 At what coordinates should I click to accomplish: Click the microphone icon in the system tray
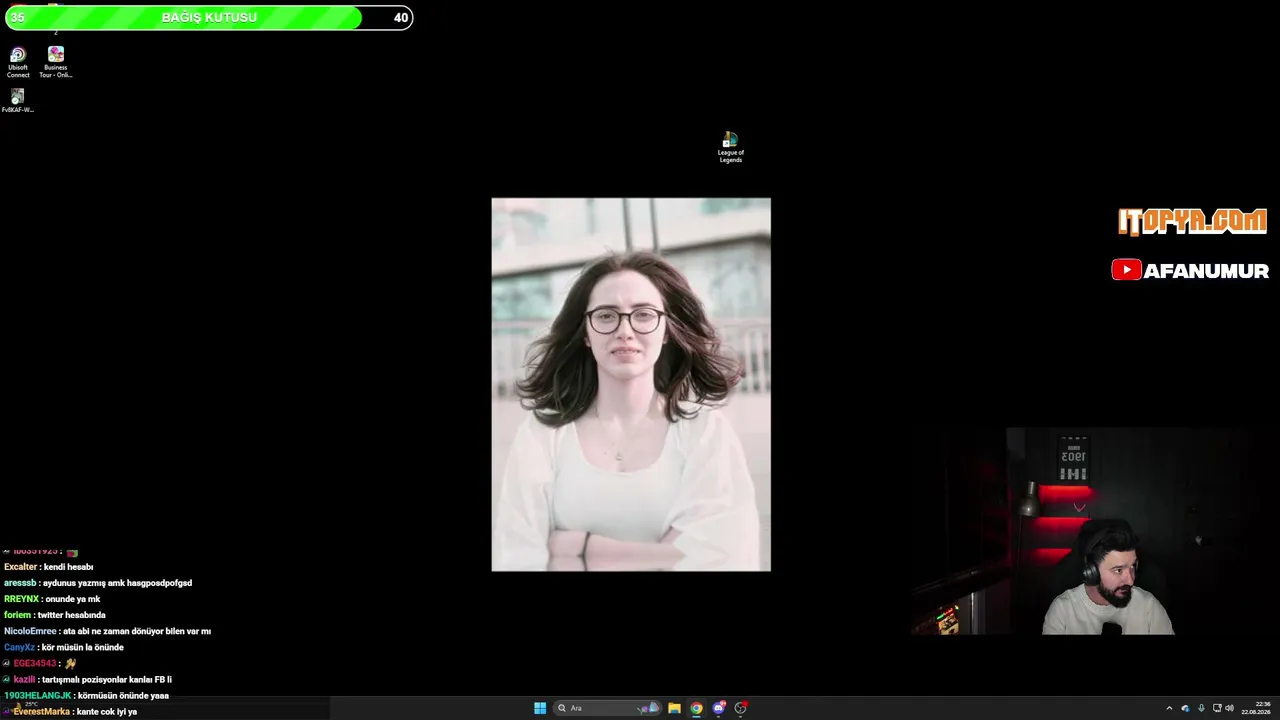tap(1201, 708)
